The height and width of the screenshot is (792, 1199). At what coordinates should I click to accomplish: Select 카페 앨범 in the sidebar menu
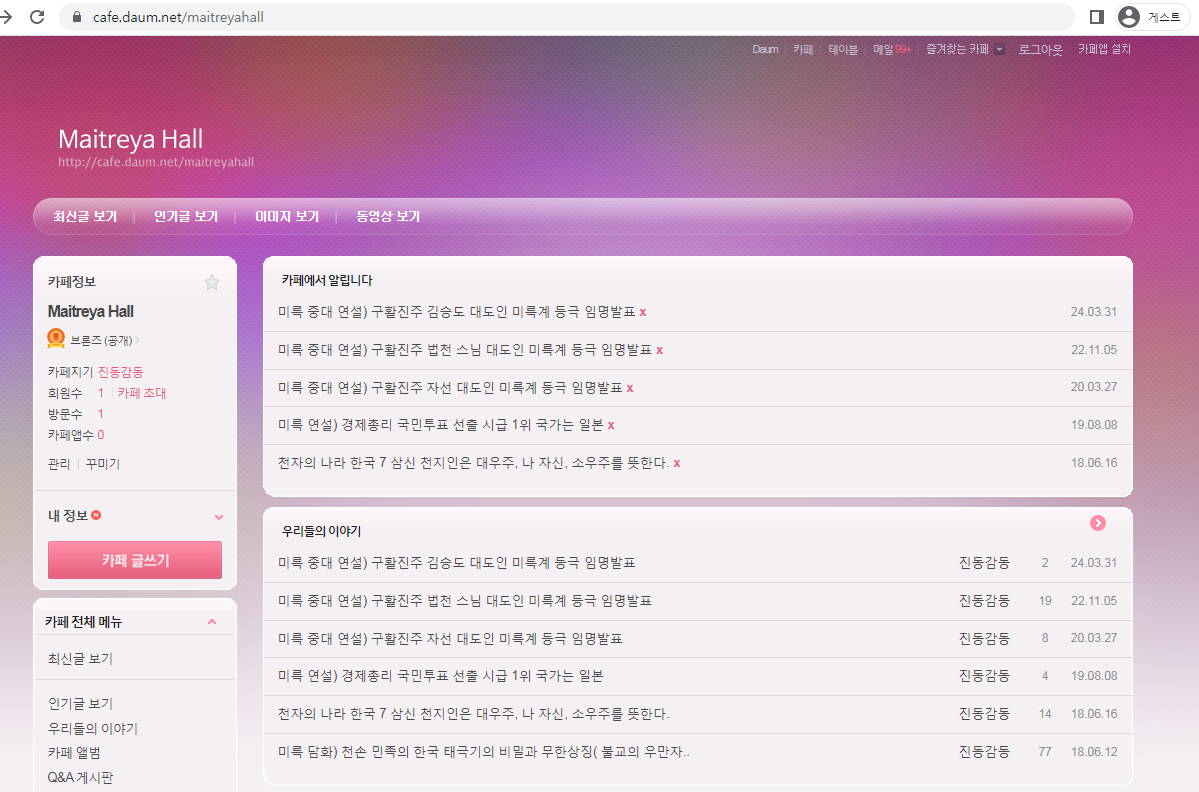point(74,753)
